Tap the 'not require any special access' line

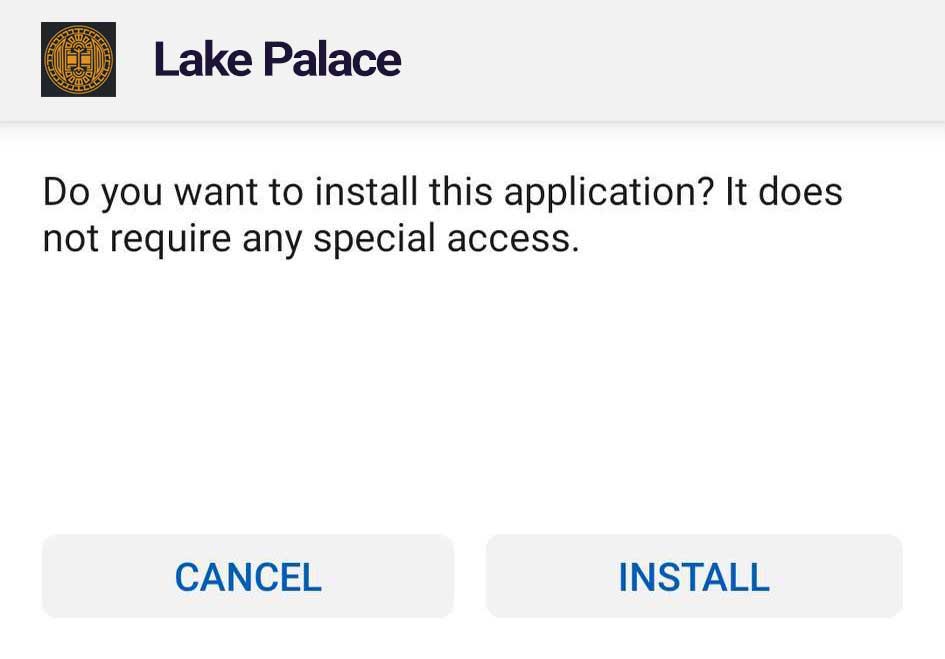[x=311, y=239]
